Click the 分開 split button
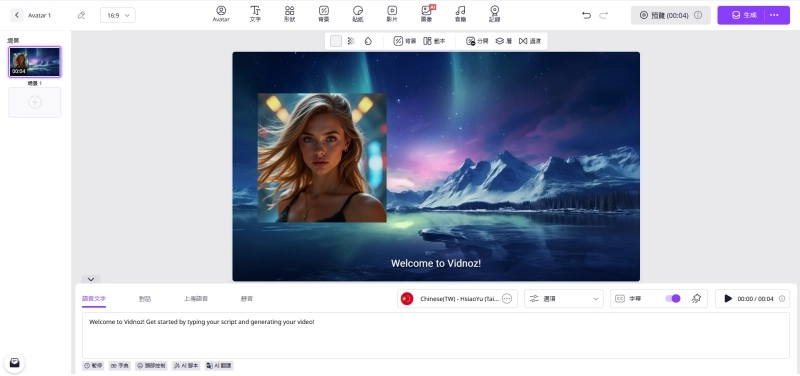800x376 pixels. (477, 41)
